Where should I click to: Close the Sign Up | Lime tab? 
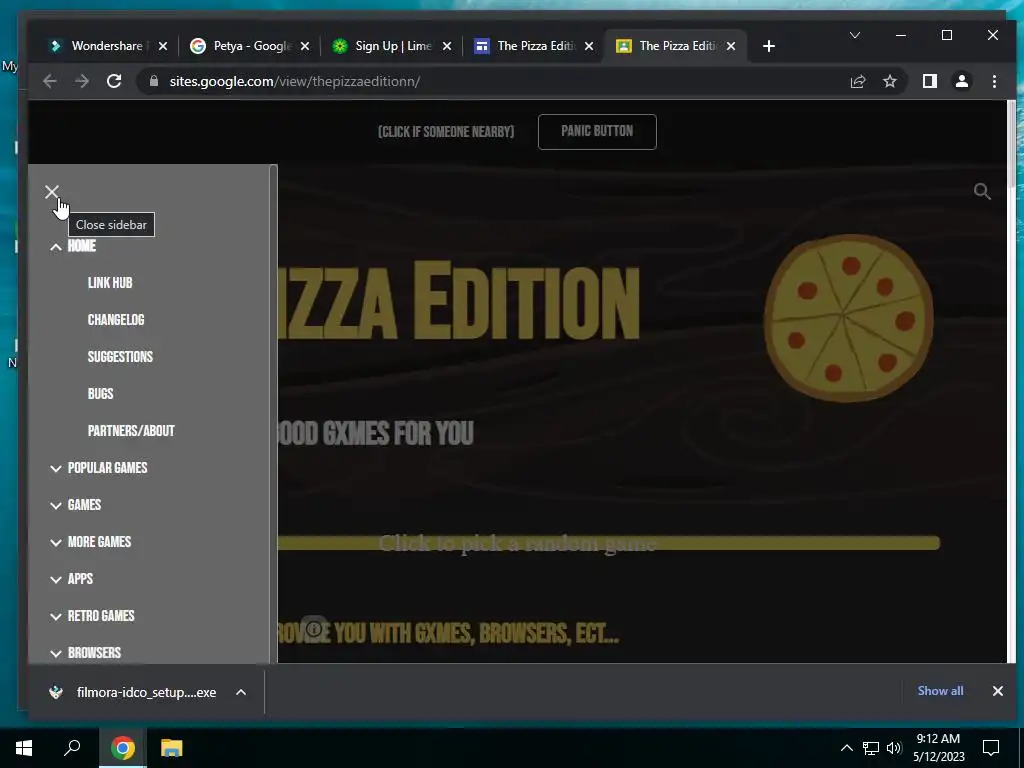[447, 46]
